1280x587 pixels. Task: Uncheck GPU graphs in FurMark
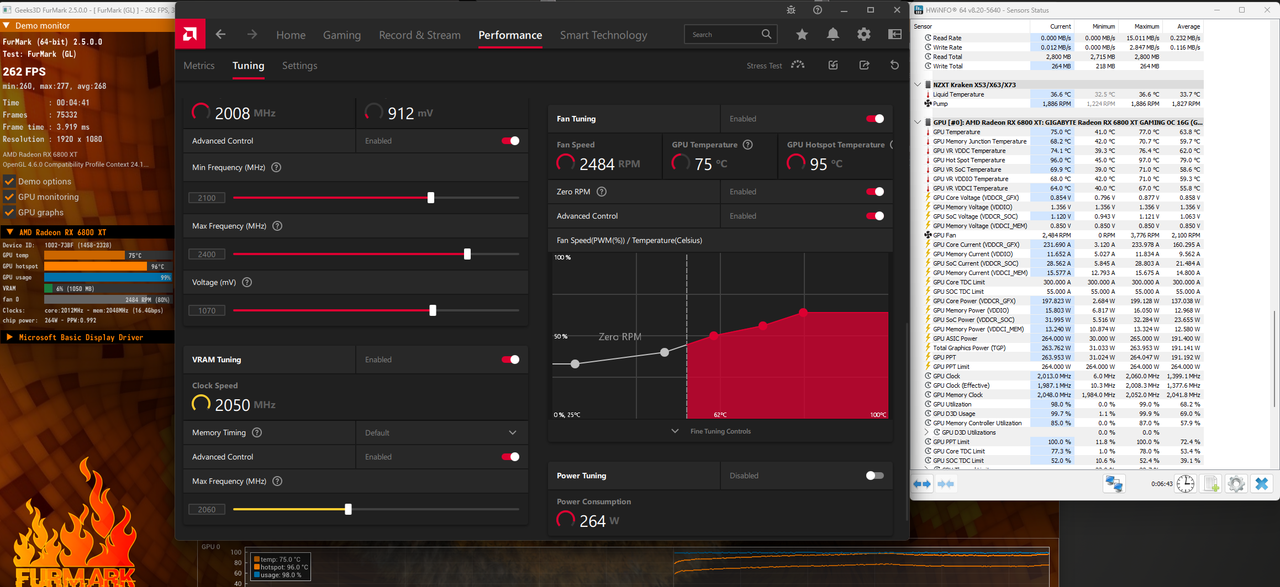9,213
